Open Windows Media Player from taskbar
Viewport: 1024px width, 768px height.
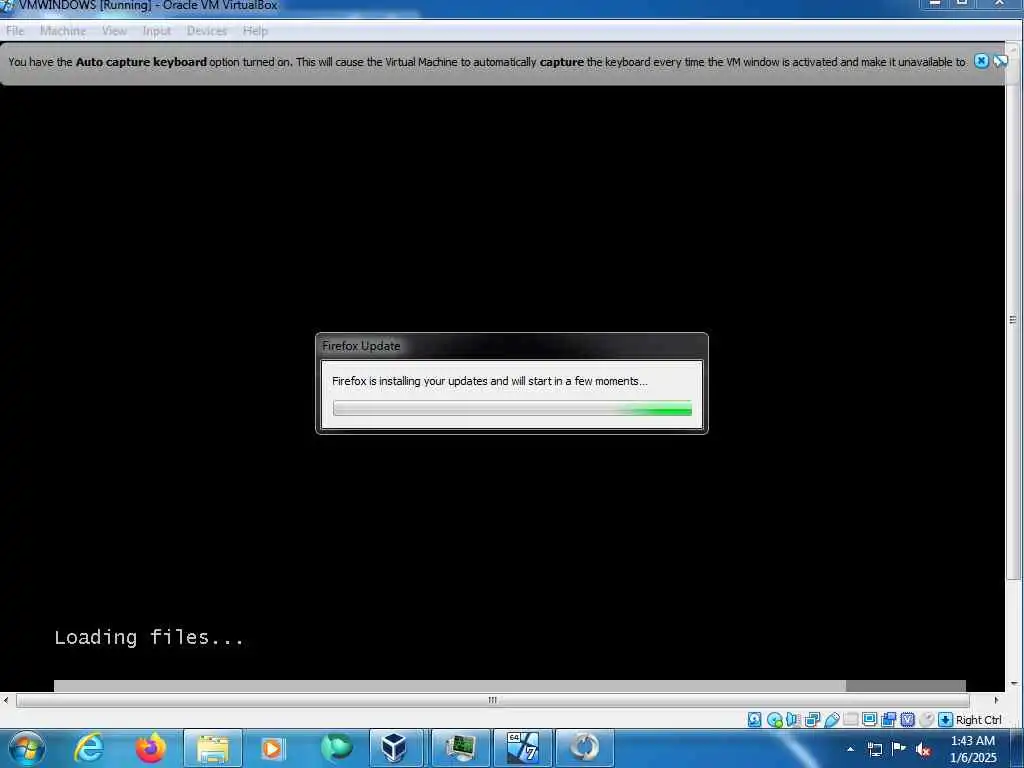point(272,748)
